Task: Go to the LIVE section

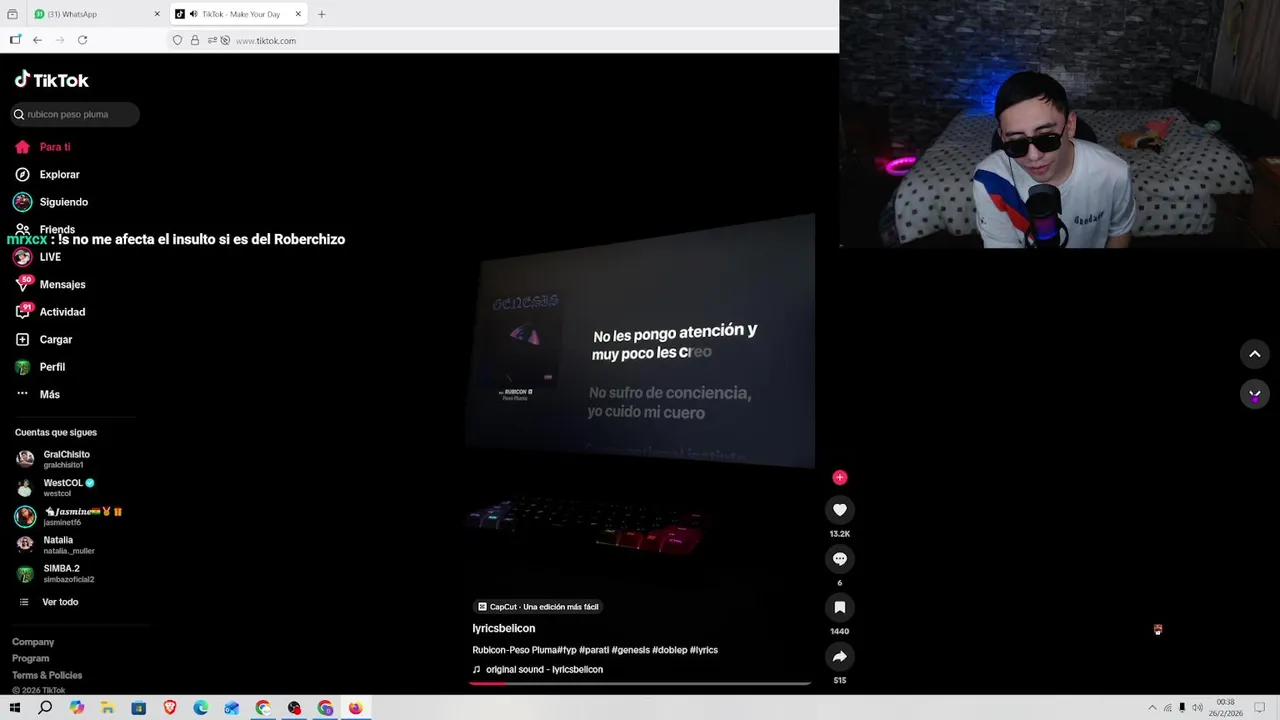Action: pyautogui.click(x=38, y=257)
